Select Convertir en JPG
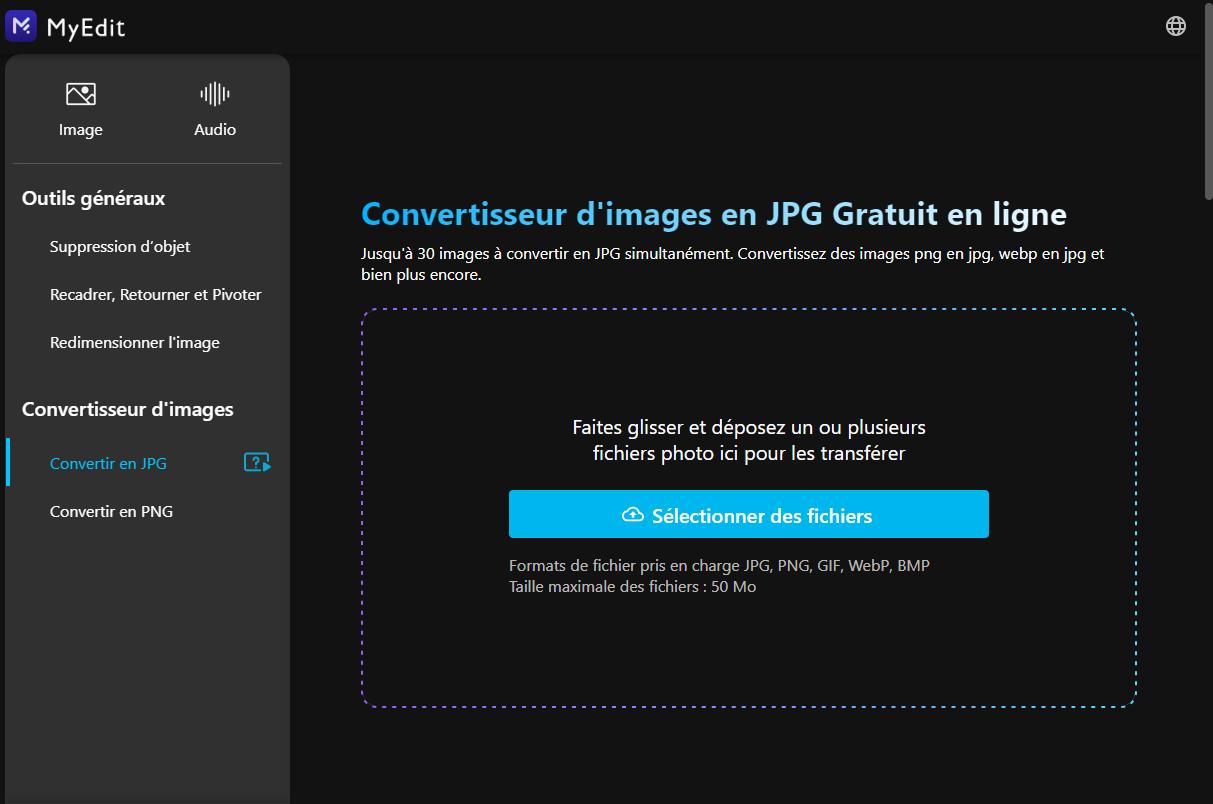Screen dimensions: 1213x804 (x=108, y=463)
